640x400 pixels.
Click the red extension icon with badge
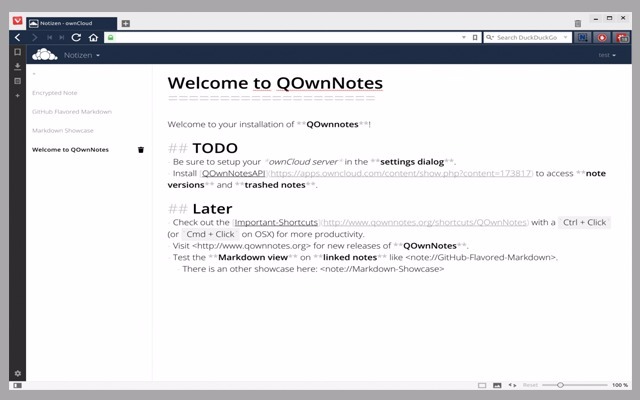tap(622, 38)
